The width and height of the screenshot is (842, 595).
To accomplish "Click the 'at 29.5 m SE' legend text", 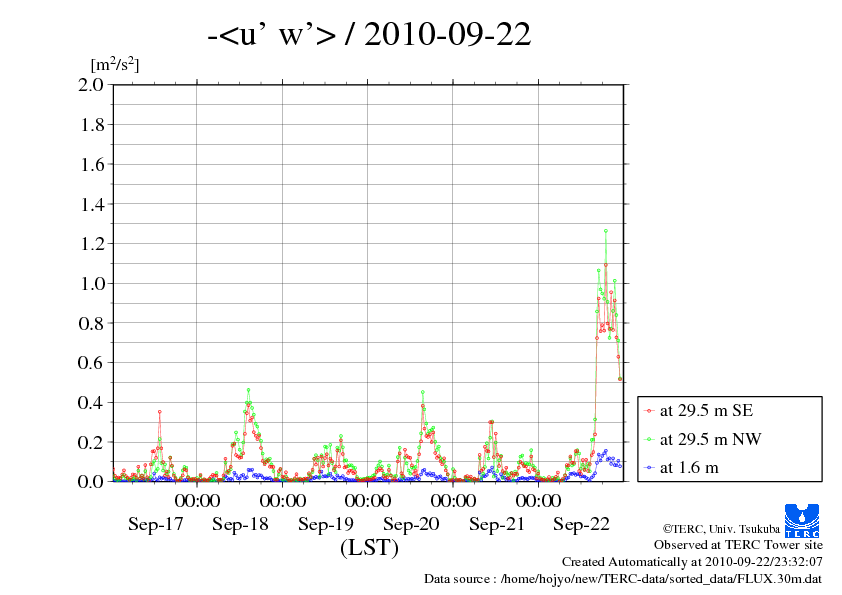I will pos(707,411).
